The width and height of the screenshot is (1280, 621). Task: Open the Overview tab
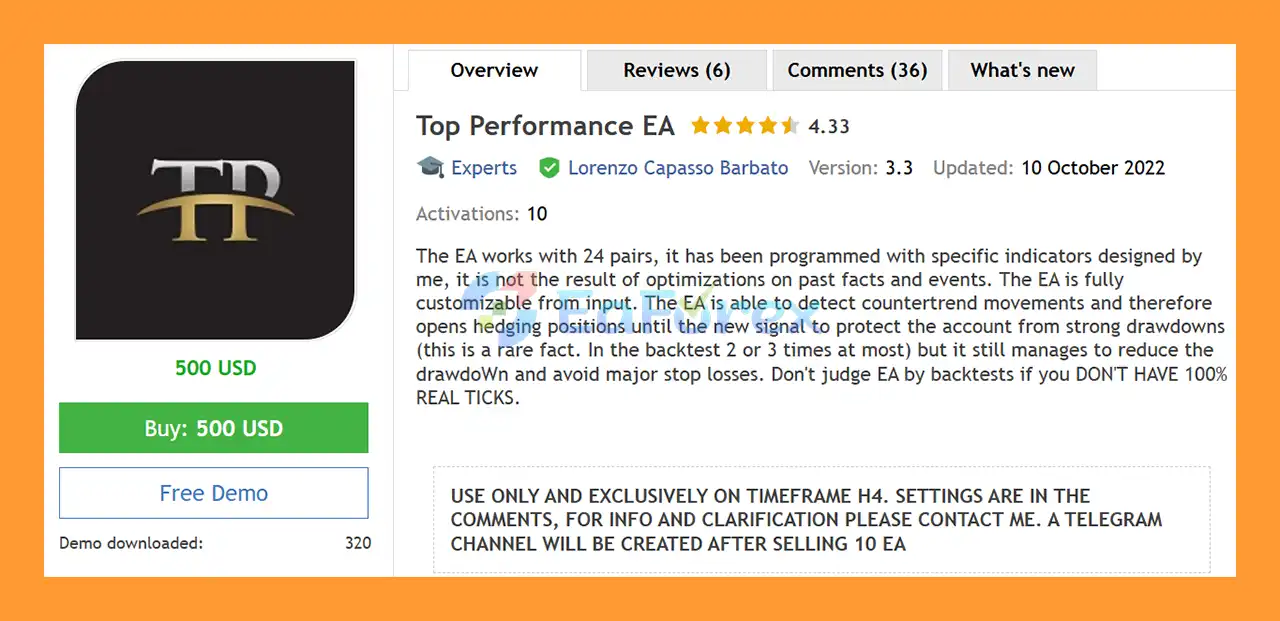[x=494, y=70]
